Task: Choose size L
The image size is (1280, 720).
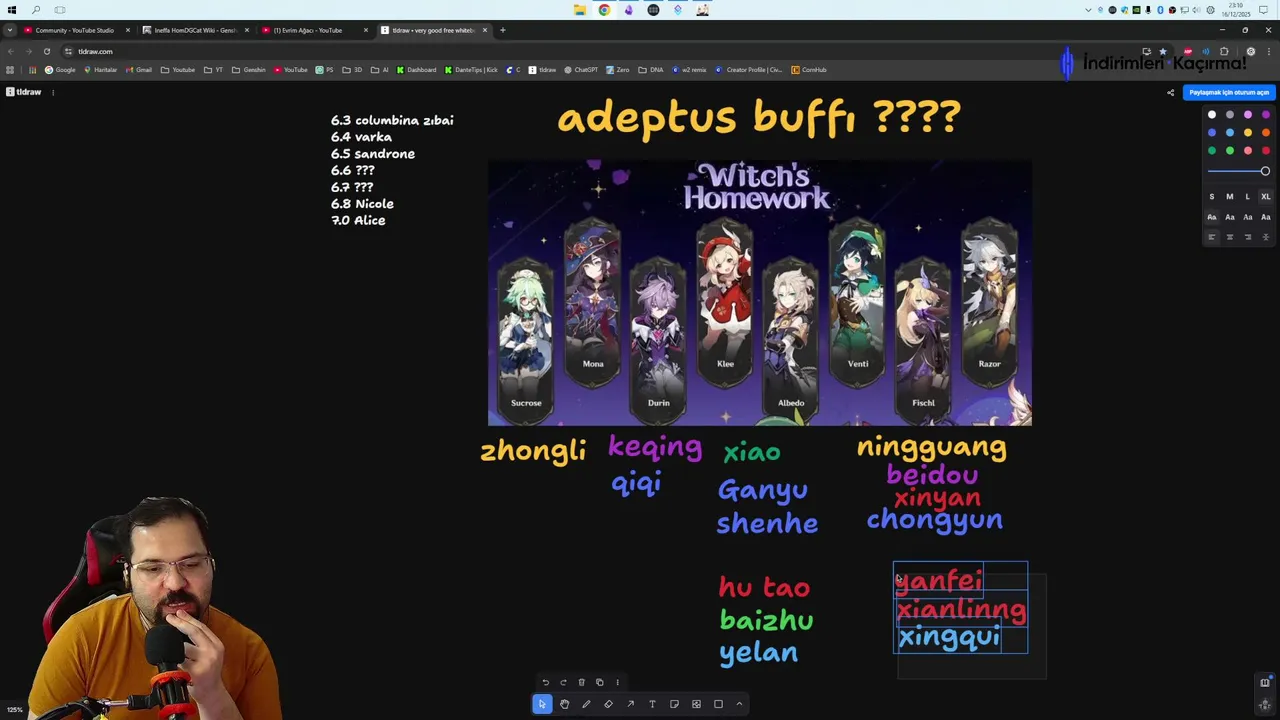Action: (1247, 197)
